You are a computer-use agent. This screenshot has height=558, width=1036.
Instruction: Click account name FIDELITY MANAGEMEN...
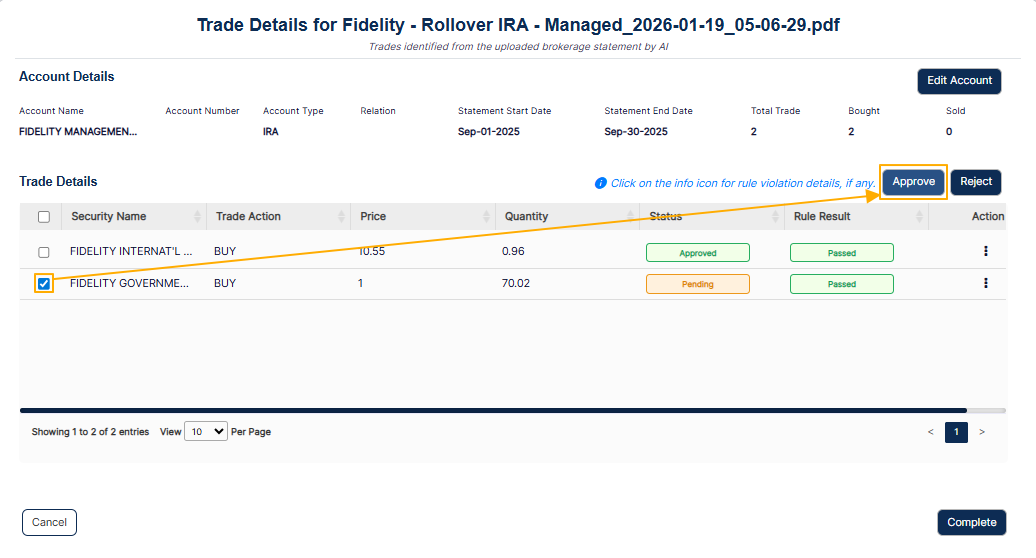pyautogui.click(x=78, y=131)
